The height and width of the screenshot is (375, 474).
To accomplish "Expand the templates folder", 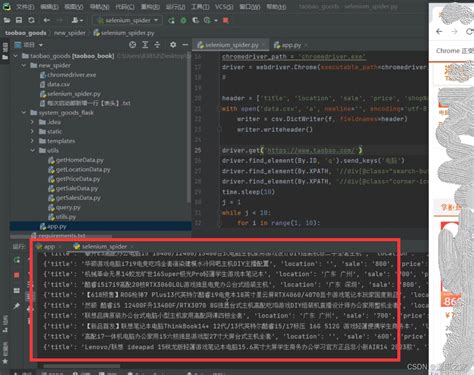I will click(x=32, y=141).
